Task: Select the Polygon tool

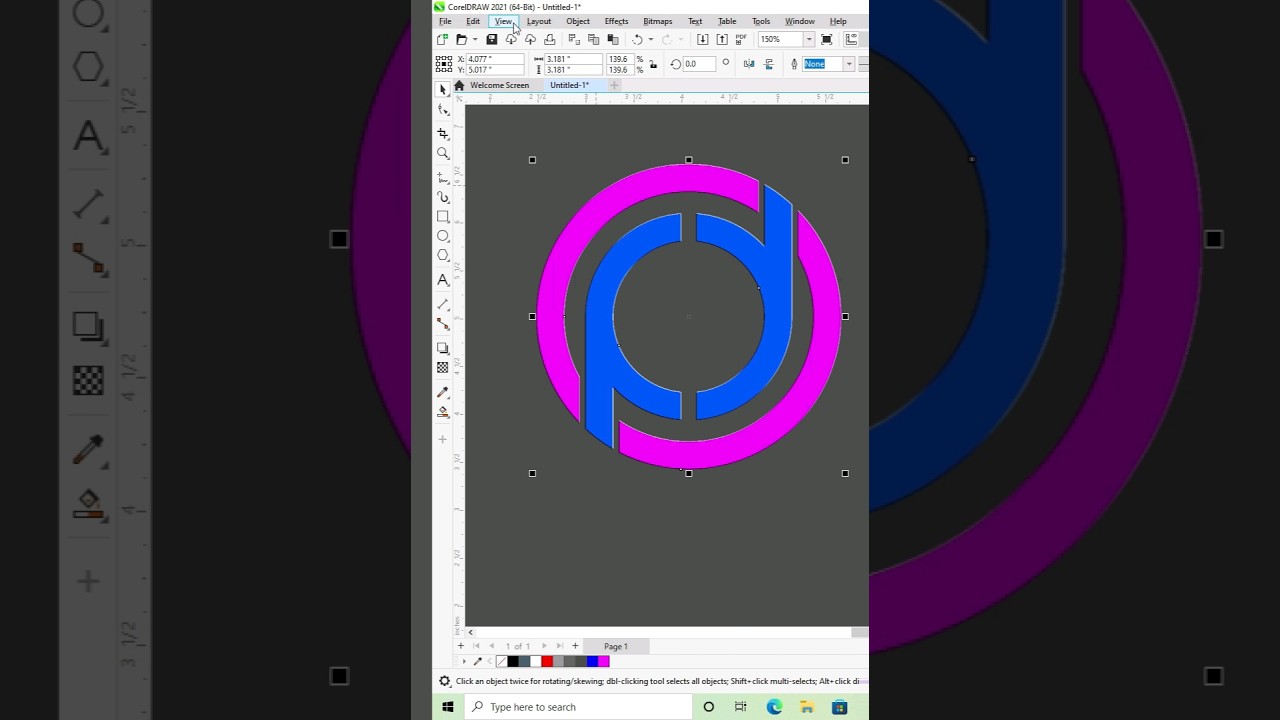Action: 443,255
